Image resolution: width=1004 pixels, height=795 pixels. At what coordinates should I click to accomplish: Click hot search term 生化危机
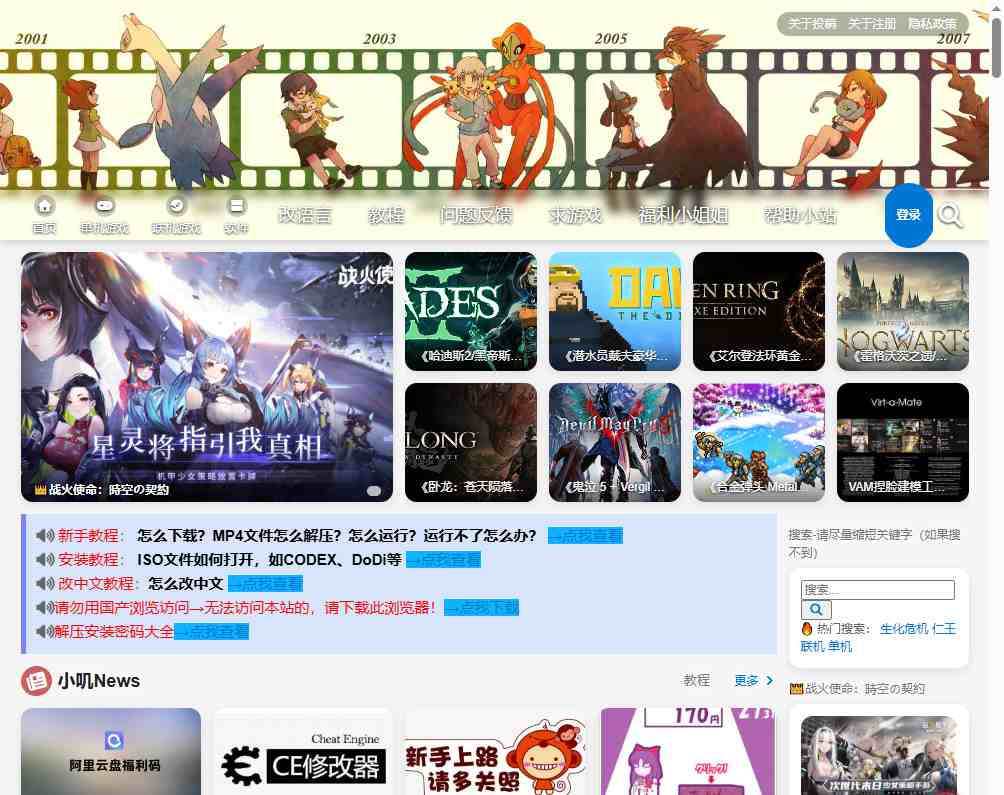904,629
